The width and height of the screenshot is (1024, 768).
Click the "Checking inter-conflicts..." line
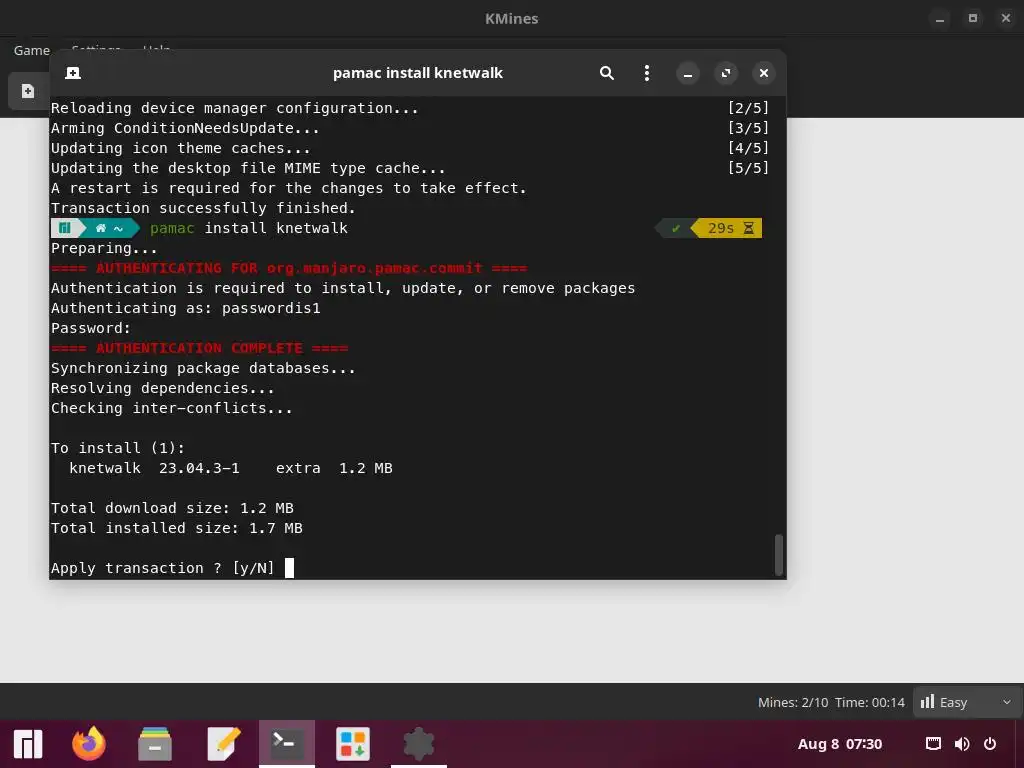pyautogui.click(x=171, y=408)
